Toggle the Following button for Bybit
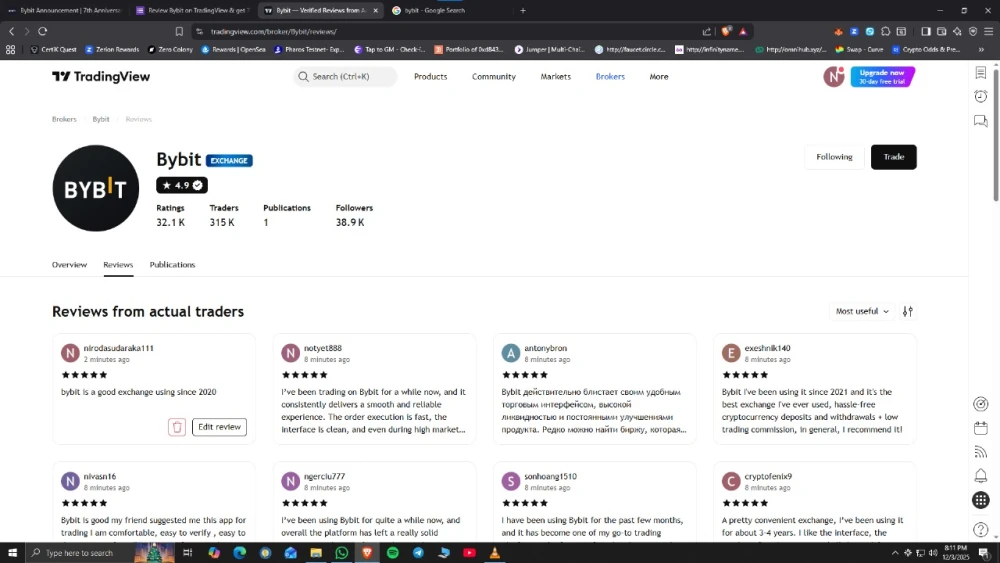This screenshot has height=563, width=1000. point(834,157)
